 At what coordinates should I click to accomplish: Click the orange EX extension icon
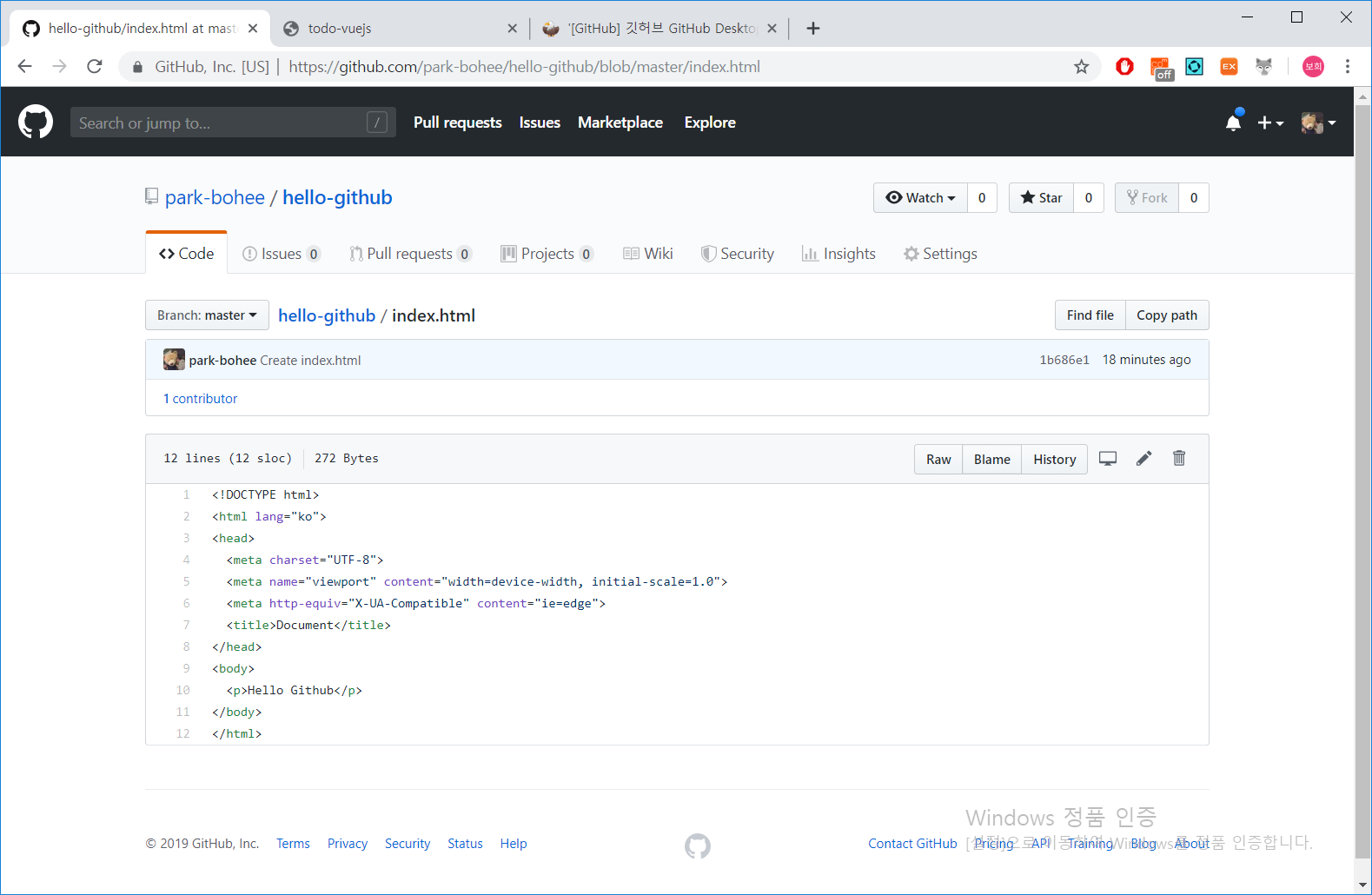click(x=1229, y=67)
